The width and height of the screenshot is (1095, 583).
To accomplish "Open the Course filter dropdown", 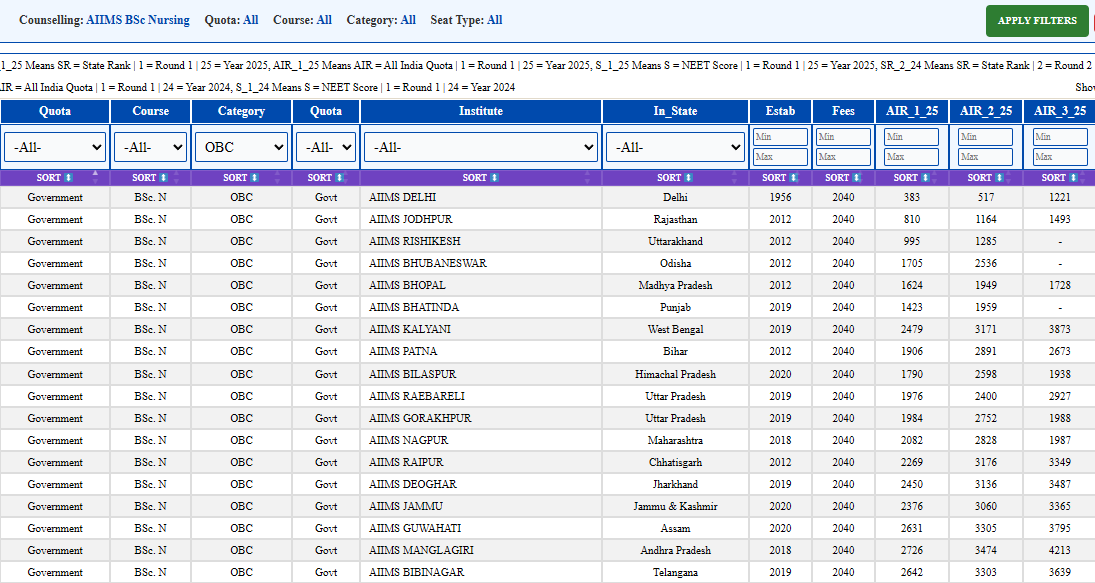I will 150,147.
